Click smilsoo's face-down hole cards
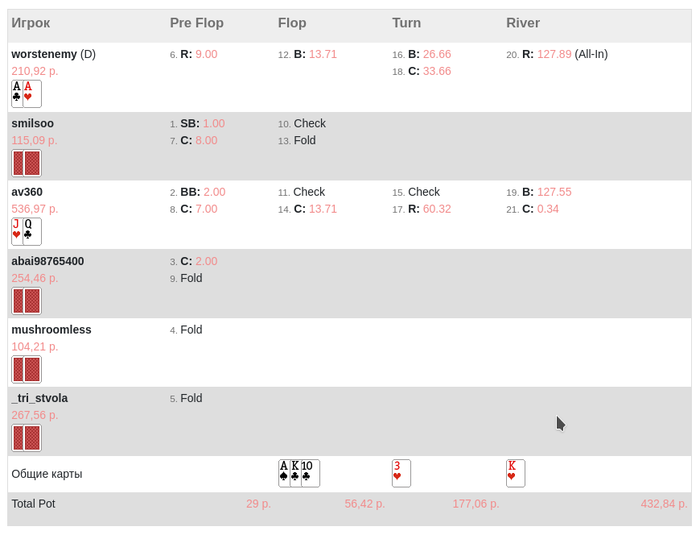The width and height of the screenshot is (700, 535). click(26, 163)
